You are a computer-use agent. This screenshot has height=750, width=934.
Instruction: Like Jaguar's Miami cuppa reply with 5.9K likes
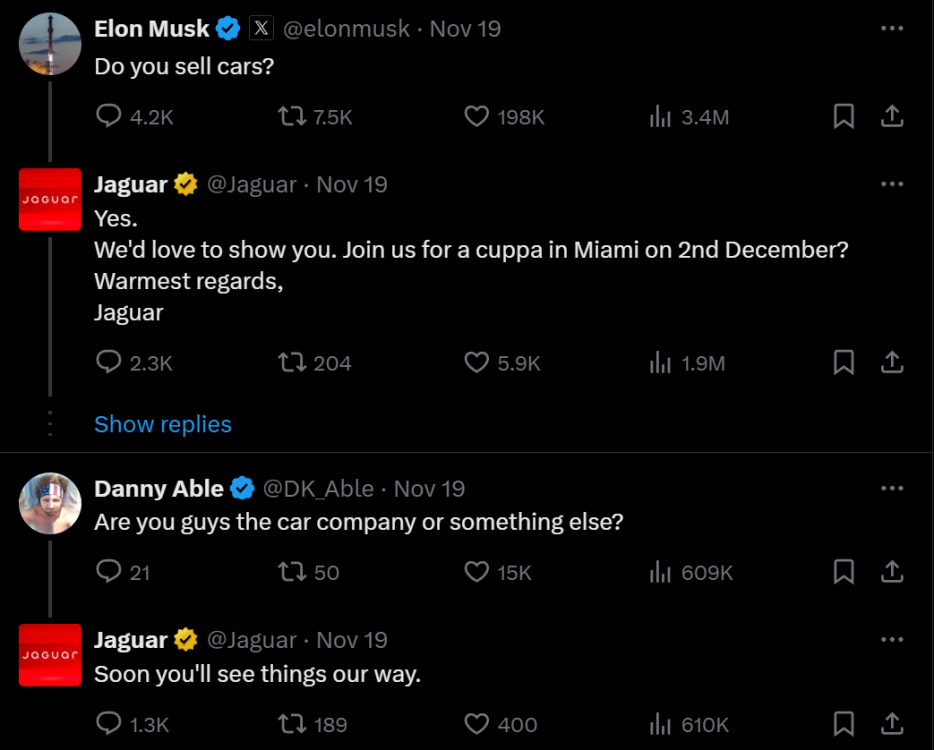(x=477, y=363)
